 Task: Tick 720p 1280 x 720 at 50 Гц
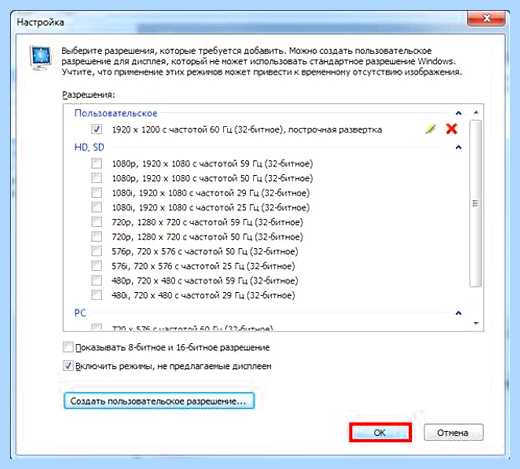click(97, 237)
